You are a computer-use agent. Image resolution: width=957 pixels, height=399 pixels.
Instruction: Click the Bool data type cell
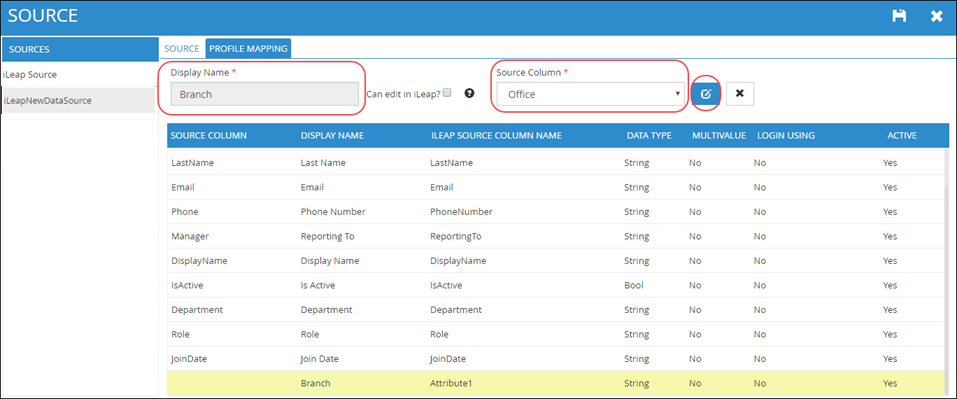pyautogui.click(x=635, y=285)
